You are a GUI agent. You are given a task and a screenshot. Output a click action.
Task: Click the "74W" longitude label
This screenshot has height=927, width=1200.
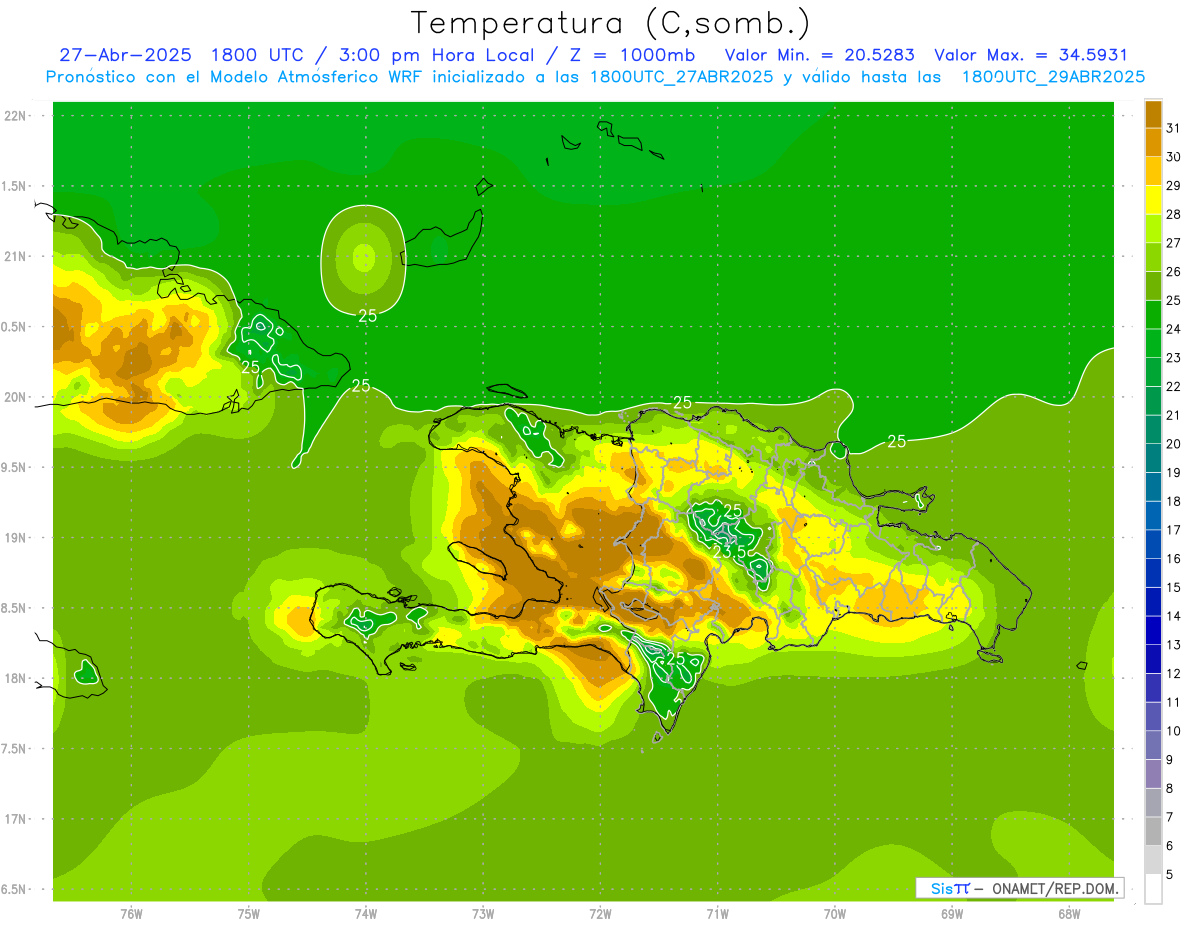pyautogui.click(x=366, y=913)
